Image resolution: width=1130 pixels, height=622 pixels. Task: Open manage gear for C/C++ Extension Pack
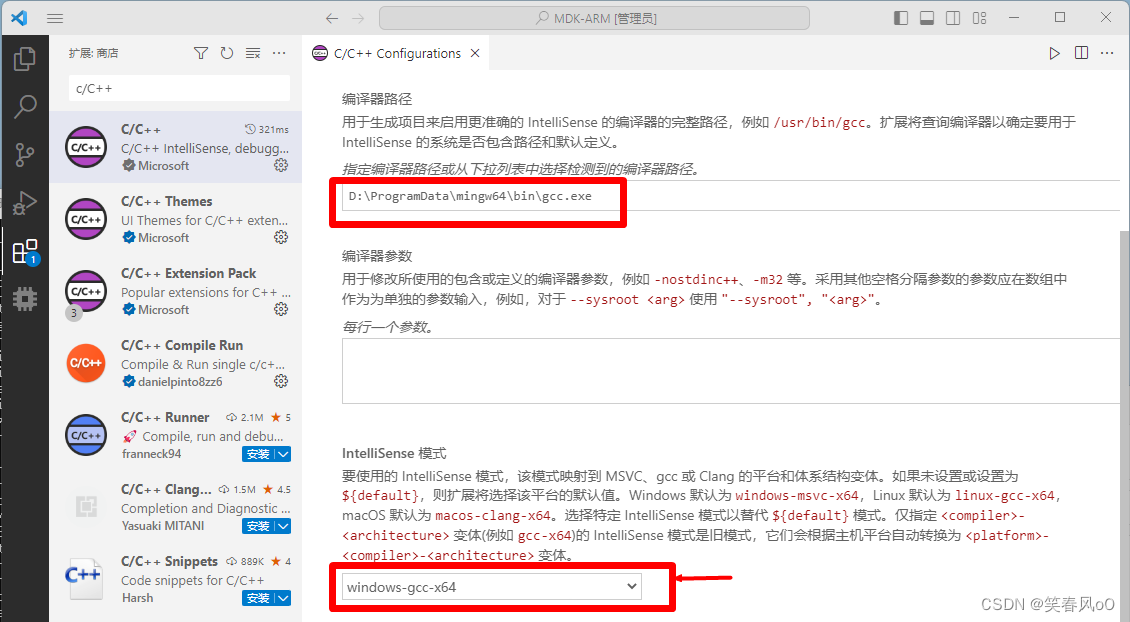pos(281,309)
